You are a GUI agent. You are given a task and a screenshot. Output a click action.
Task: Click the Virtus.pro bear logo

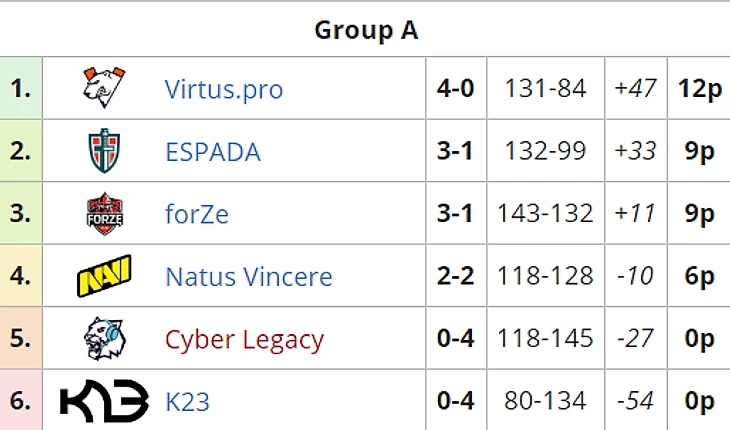tap(104, 88)
